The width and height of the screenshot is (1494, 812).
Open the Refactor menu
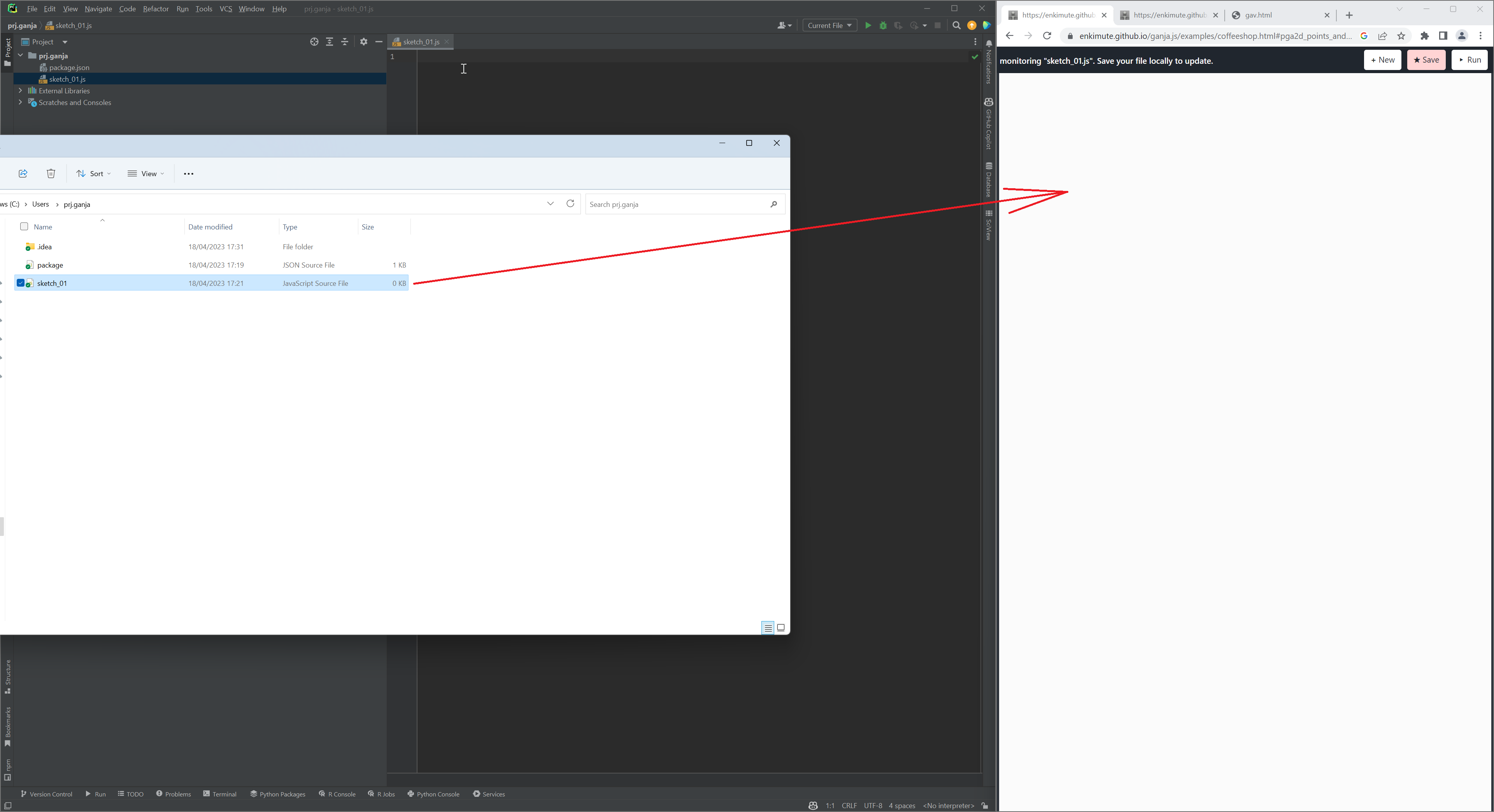tap(156, 9)
